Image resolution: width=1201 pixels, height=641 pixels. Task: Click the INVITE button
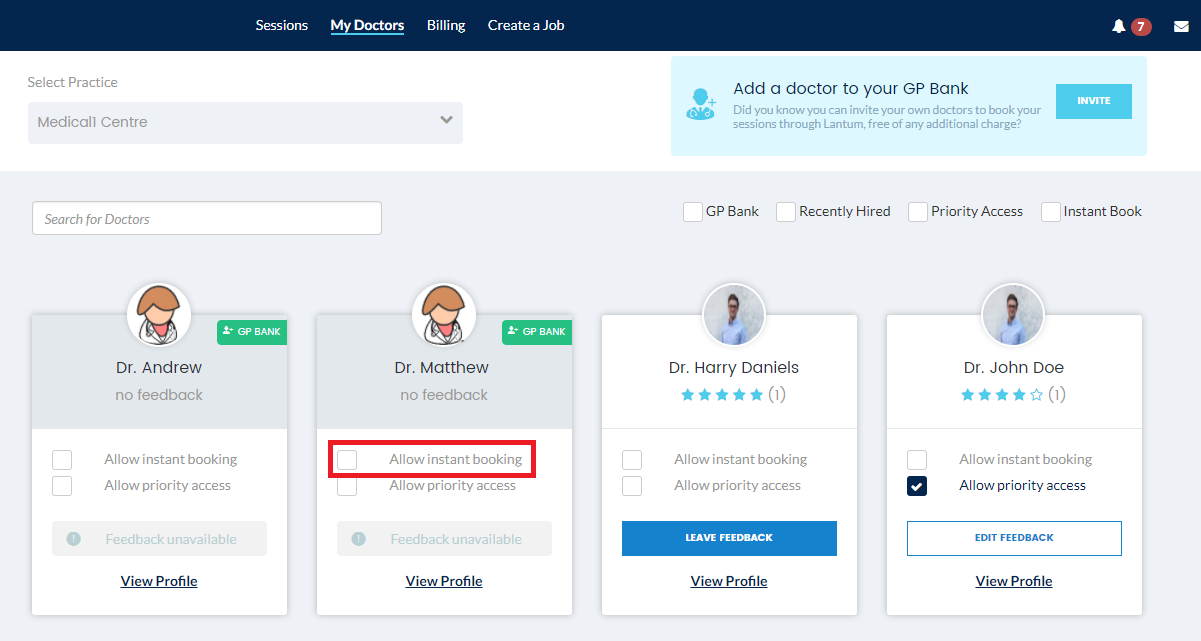point(1094,101)
